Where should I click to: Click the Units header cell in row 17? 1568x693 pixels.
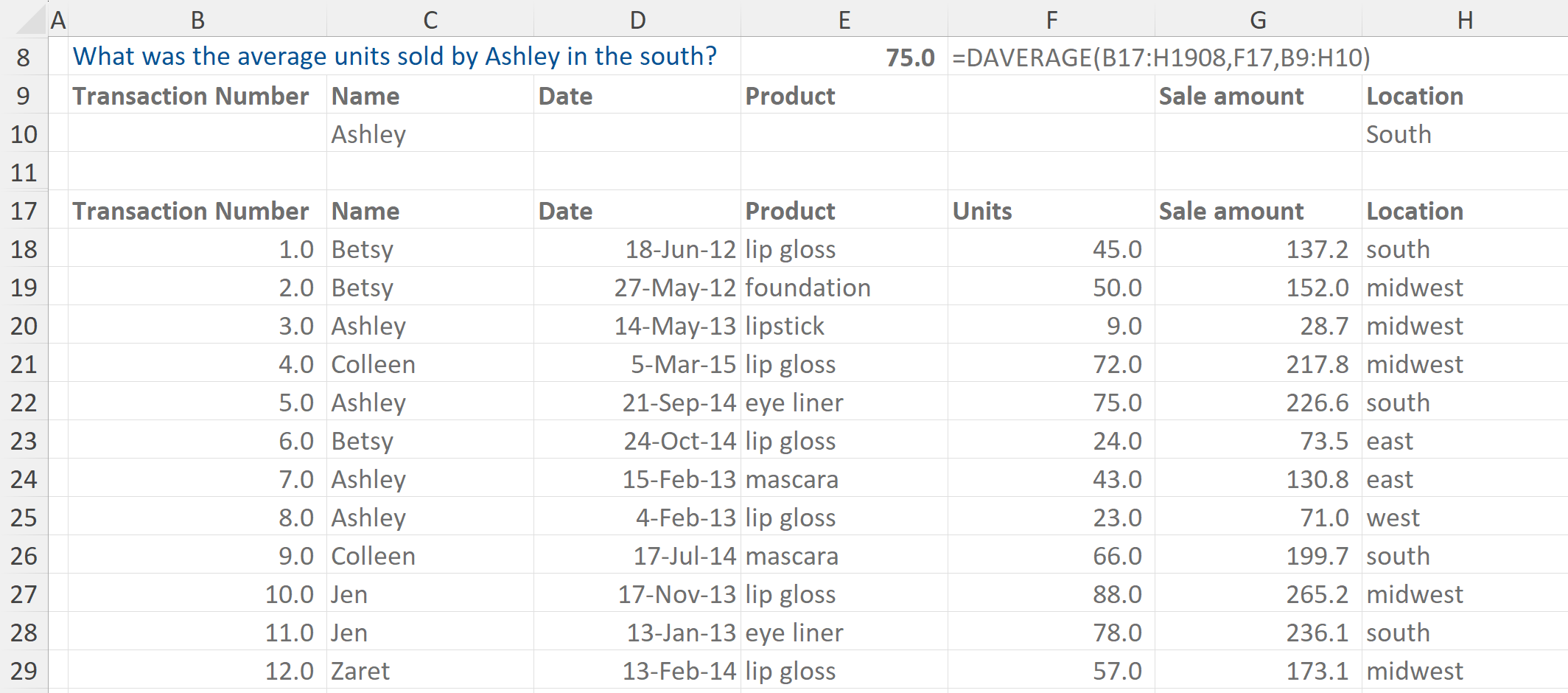coord(1051,211)
